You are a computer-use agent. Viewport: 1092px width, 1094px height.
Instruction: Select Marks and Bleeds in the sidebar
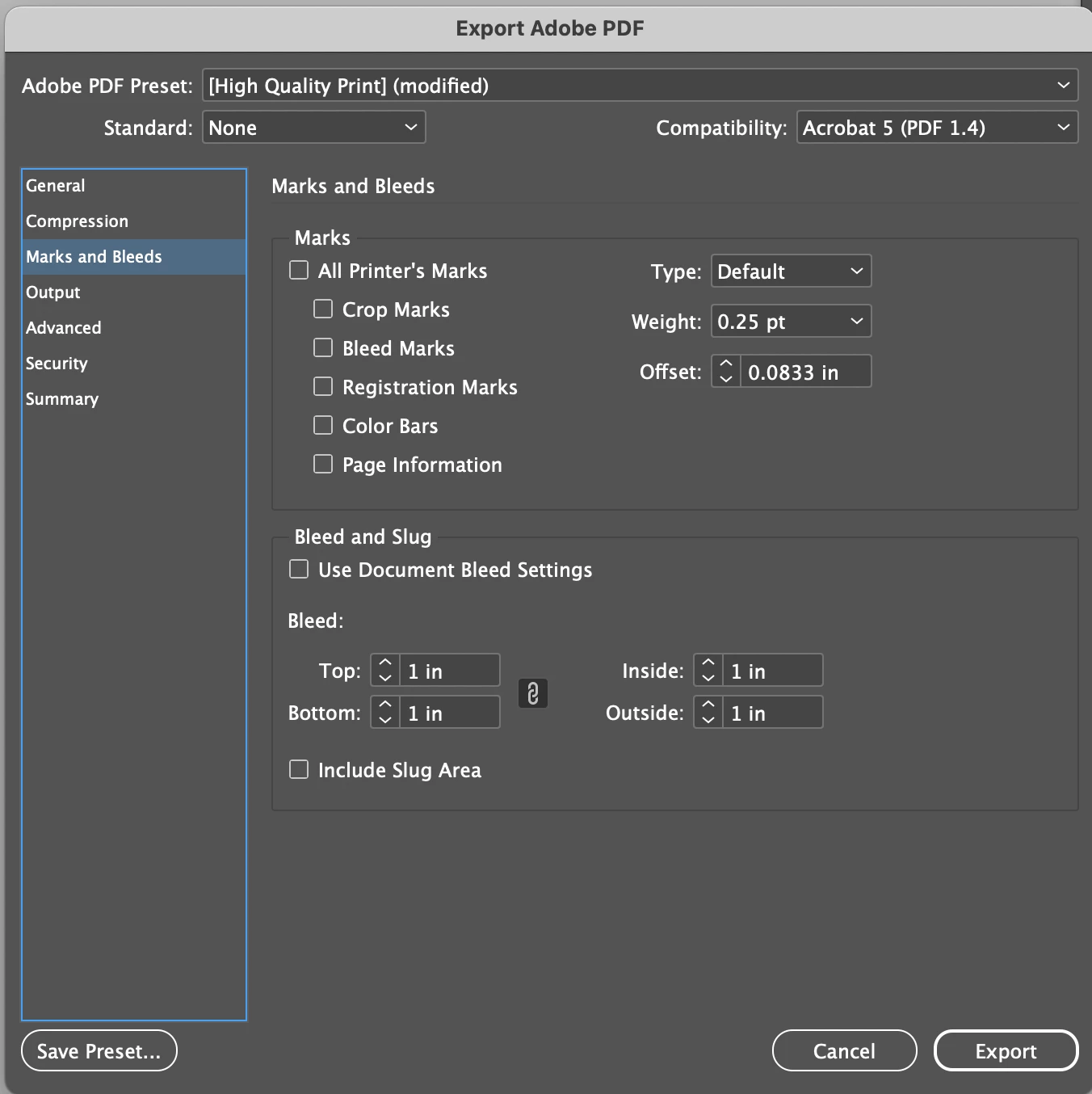click(134, 257)
